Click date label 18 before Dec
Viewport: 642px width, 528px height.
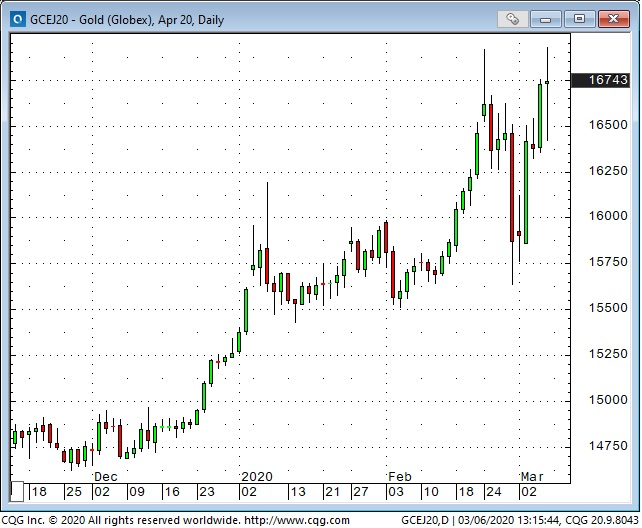point(39,492)
